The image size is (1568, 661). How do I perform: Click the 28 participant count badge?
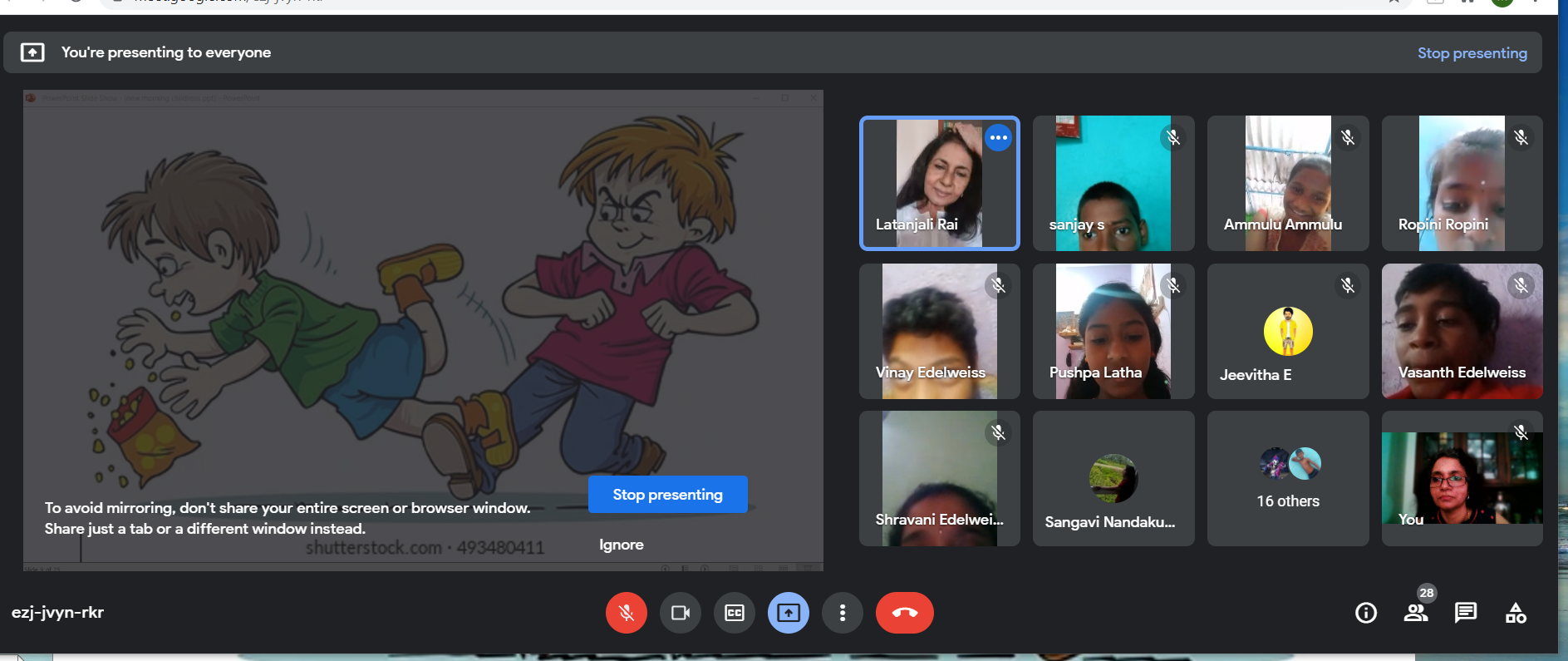(x=1427, y=593)
